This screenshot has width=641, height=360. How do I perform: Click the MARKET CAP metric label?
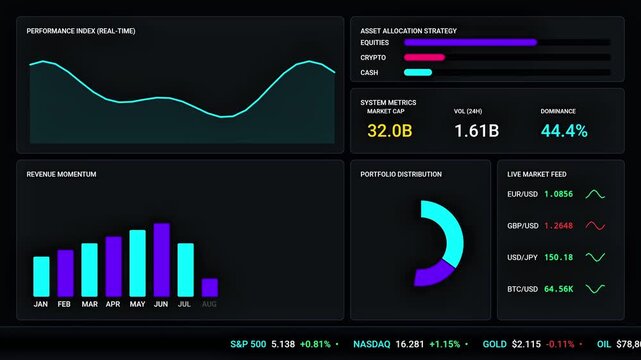(x=385, y=111)
